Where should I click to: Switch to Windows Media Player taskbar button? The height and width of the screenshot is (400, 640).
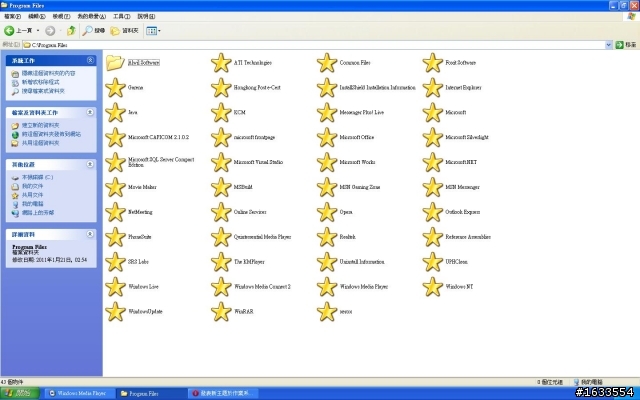click(x=78, y=393)
